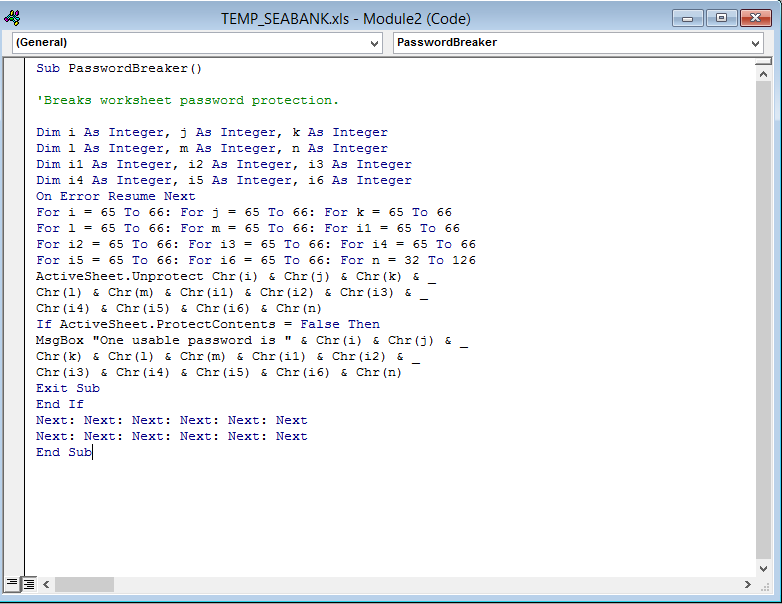
Task: Minimize the Module2 code window
Action: click(687, 18)
